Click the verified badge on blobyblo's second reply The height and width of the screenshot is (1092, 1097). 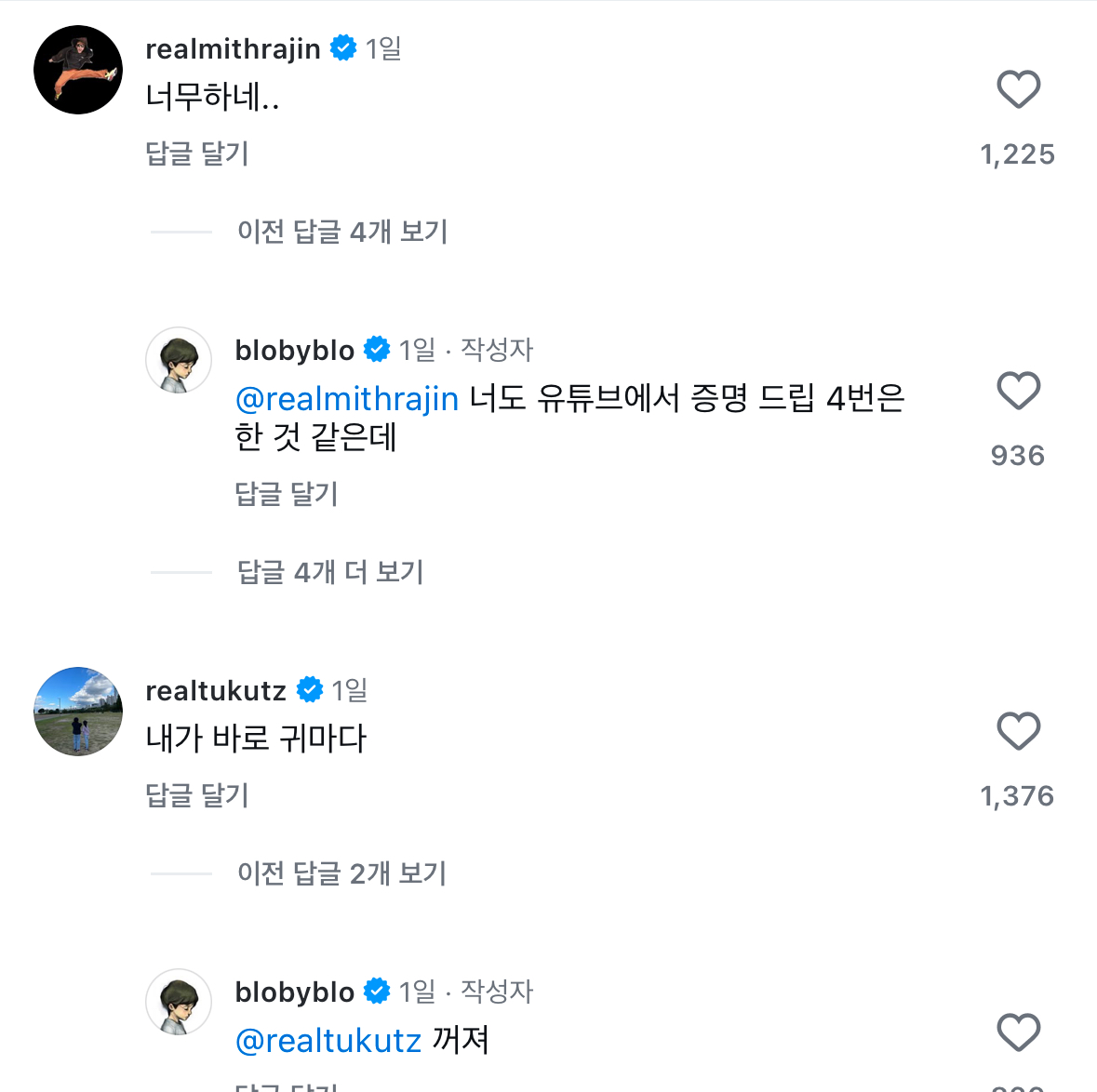378,991
